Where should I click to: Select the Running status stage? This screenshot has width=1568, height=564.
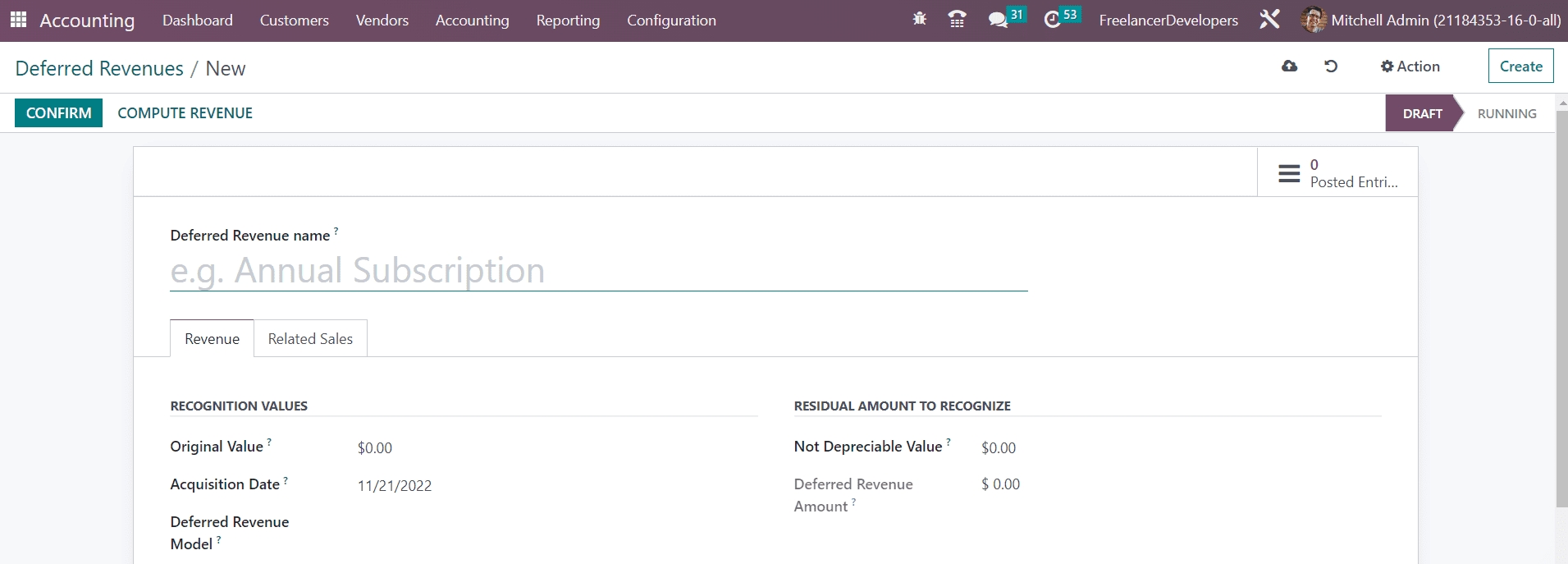[1506, 114]
